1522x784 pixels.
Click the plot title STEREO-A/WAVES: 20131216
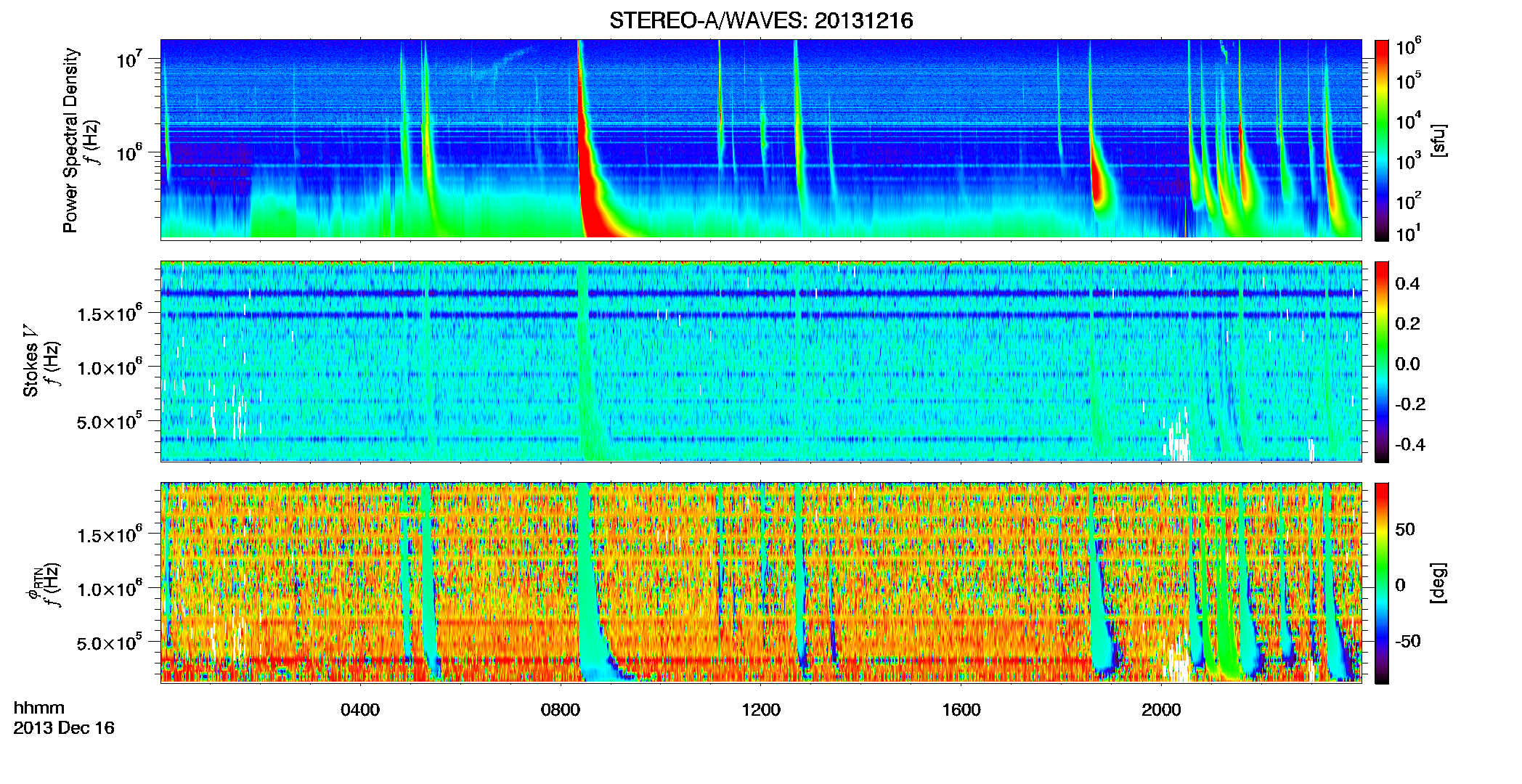[761, 20]
